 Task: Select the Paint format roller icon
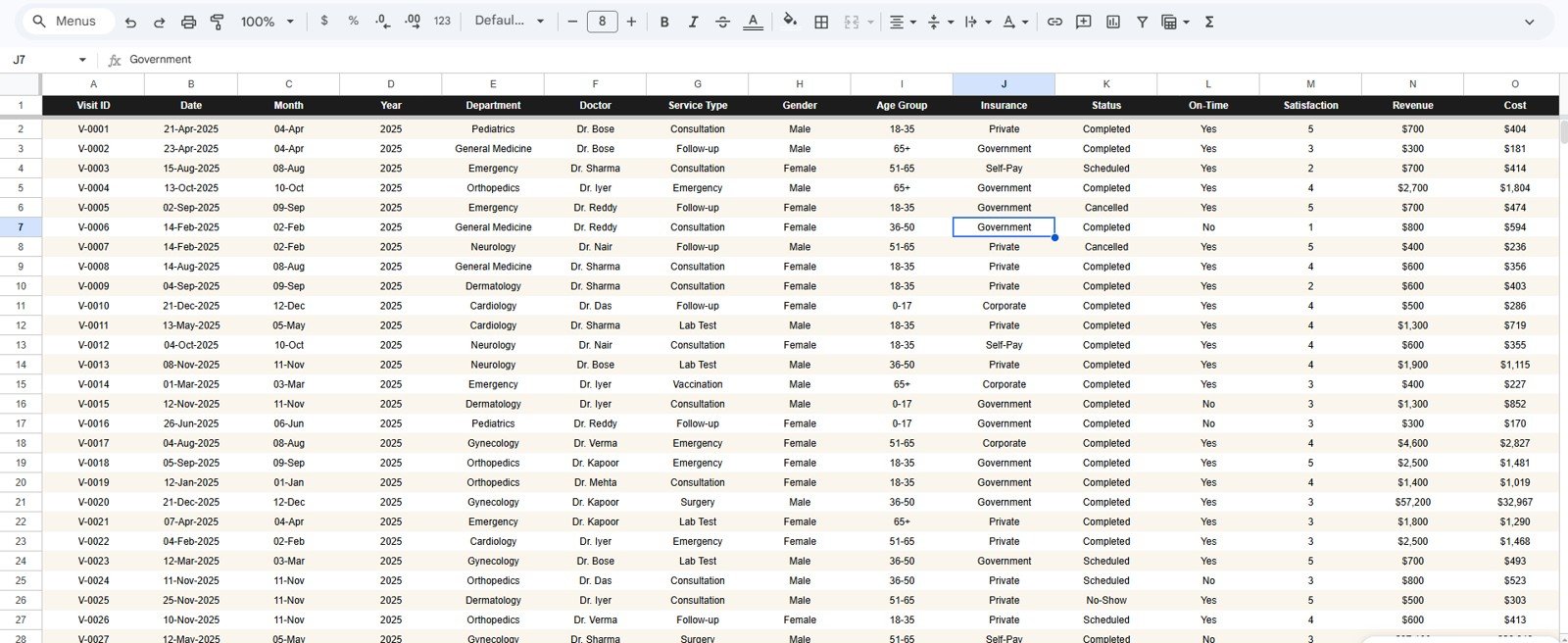pos(218,22)
